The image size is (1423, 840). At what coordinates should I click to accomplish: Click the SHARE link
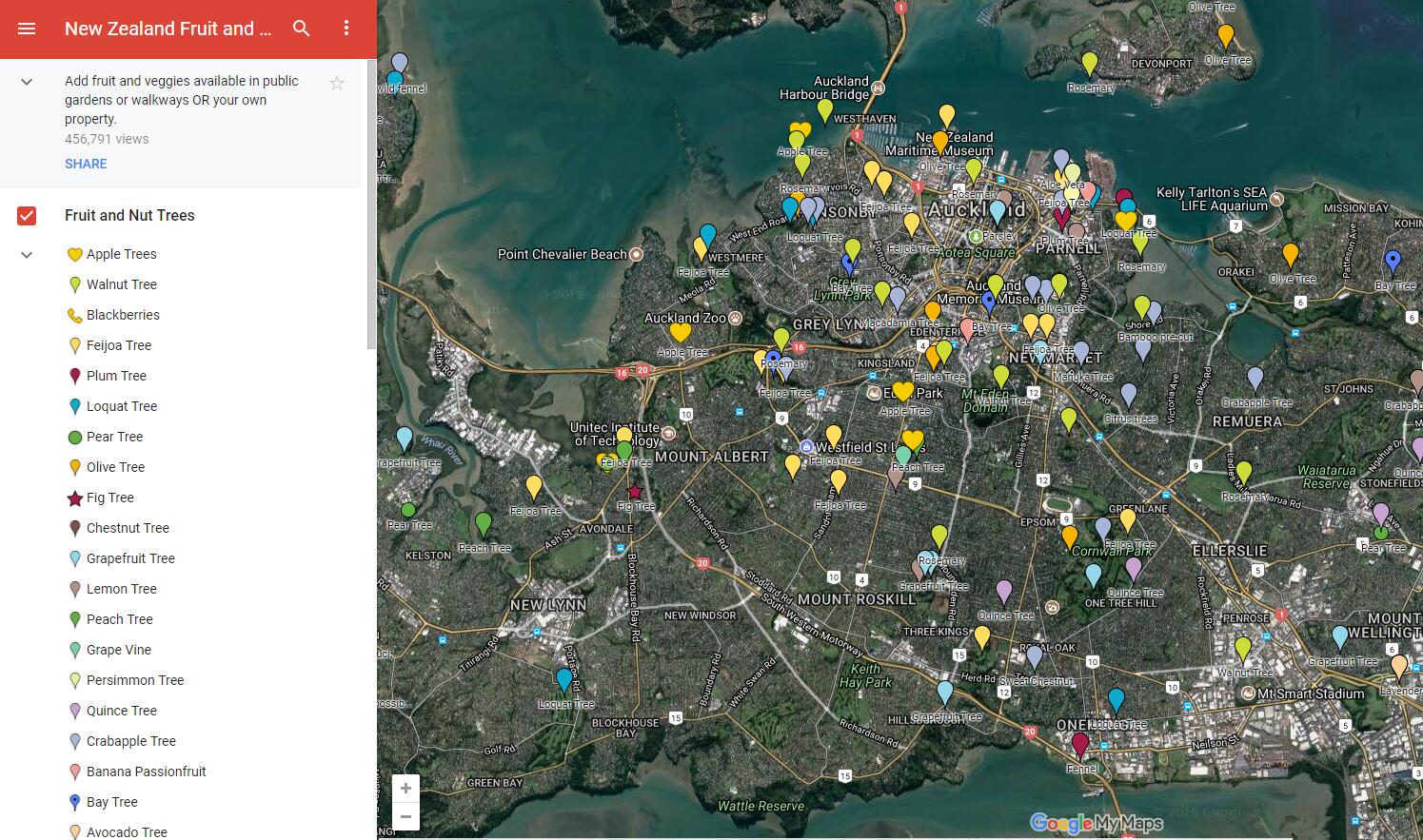[x=86, y=164]
